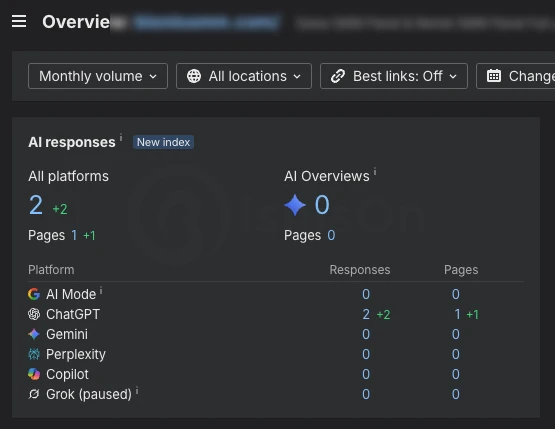Click the New index badge
Image resolution: width=555 pixels, height=429 pixels.
point(163,142)
